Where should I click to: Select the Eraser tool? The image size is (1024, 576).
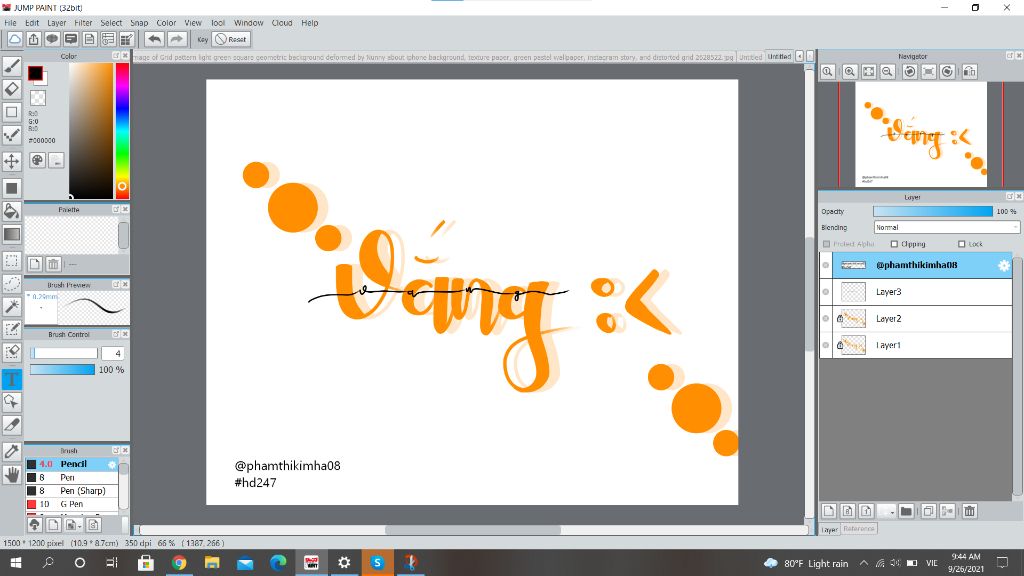(x=12, y=89)
